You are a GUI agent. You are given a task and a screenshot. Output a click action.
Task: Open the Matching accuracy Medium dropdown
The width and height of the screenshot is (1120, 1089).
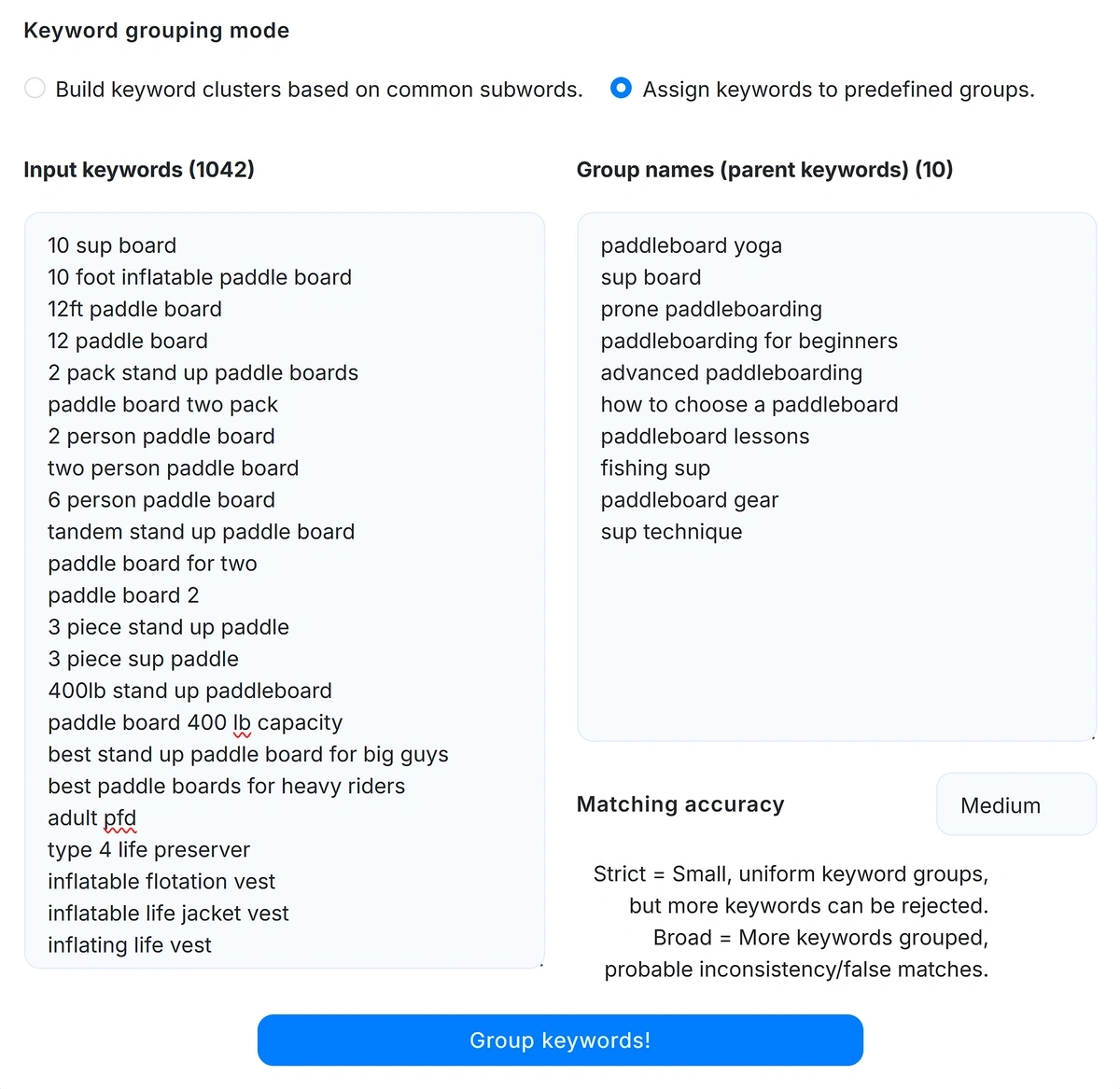(1015, 804)
